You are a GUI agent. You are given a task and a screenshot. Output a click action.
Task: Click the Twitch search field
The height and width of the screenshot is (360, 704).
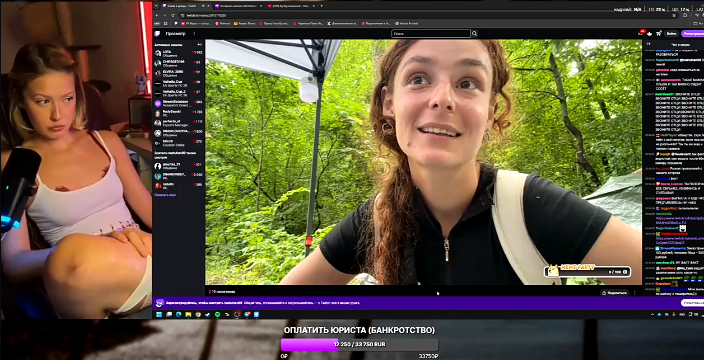[431, 34]
